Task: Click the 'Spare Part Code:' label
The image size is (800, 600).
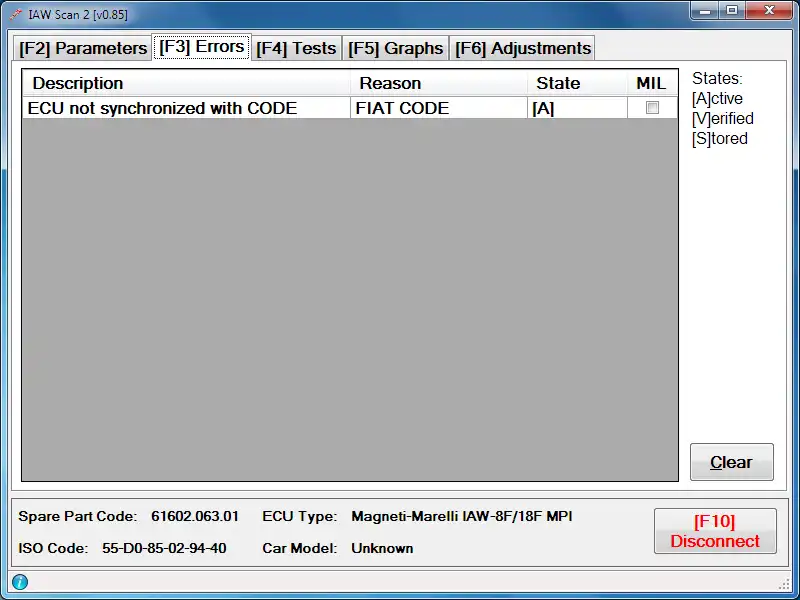Action: click(78, 516)
